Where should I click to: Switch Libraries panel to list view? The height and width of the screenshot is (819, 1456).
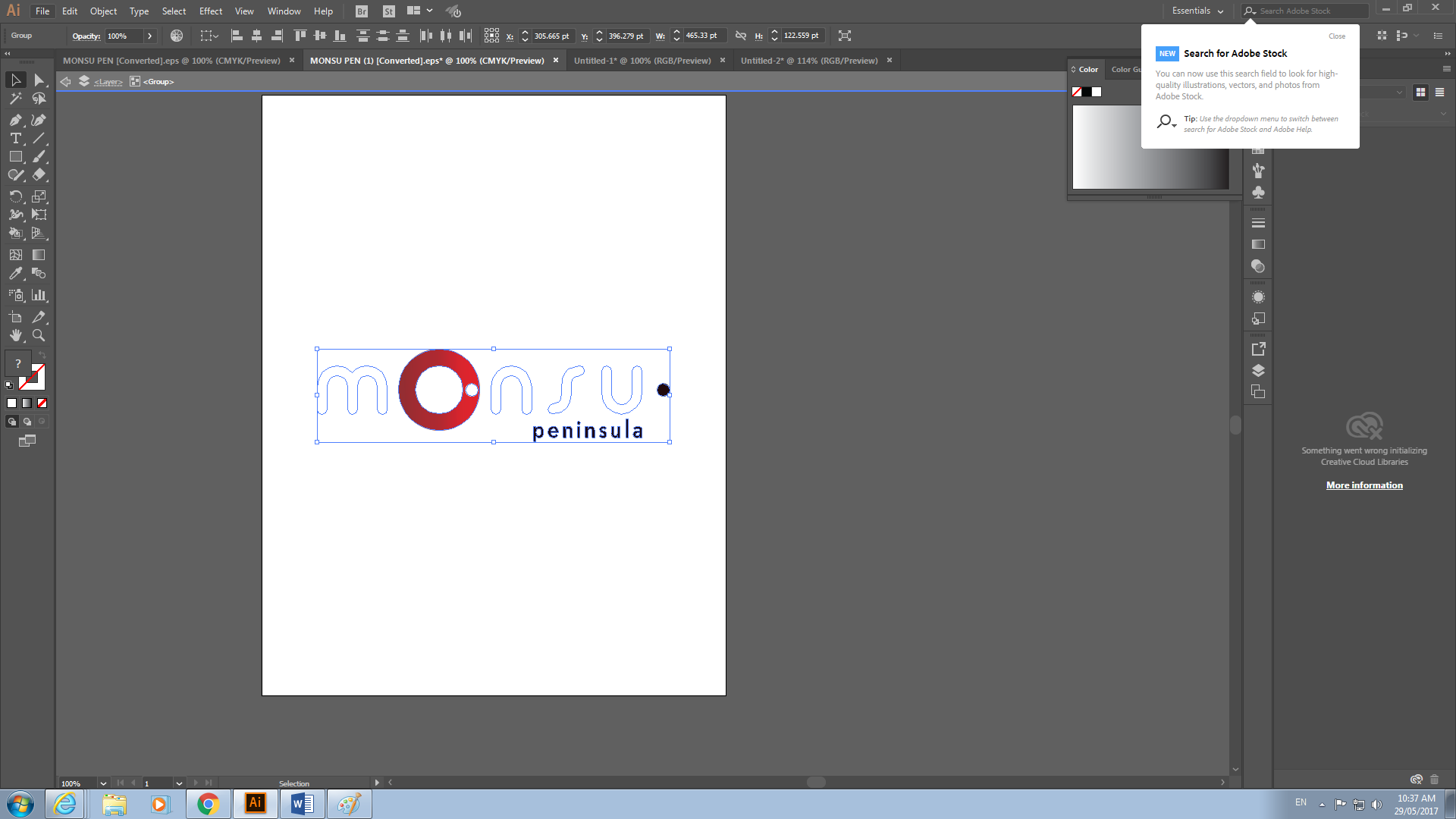(1439, 92)
